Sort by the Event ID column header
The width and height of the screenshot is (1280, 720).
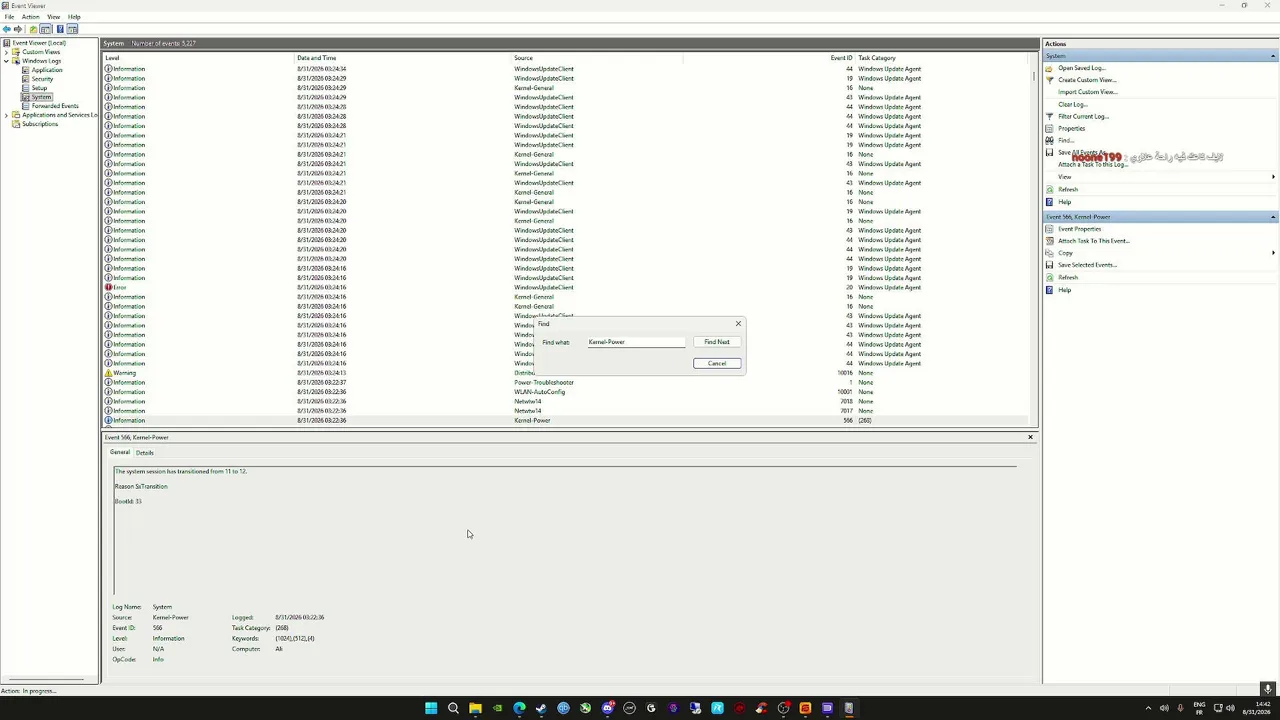[x=769, y=58]
